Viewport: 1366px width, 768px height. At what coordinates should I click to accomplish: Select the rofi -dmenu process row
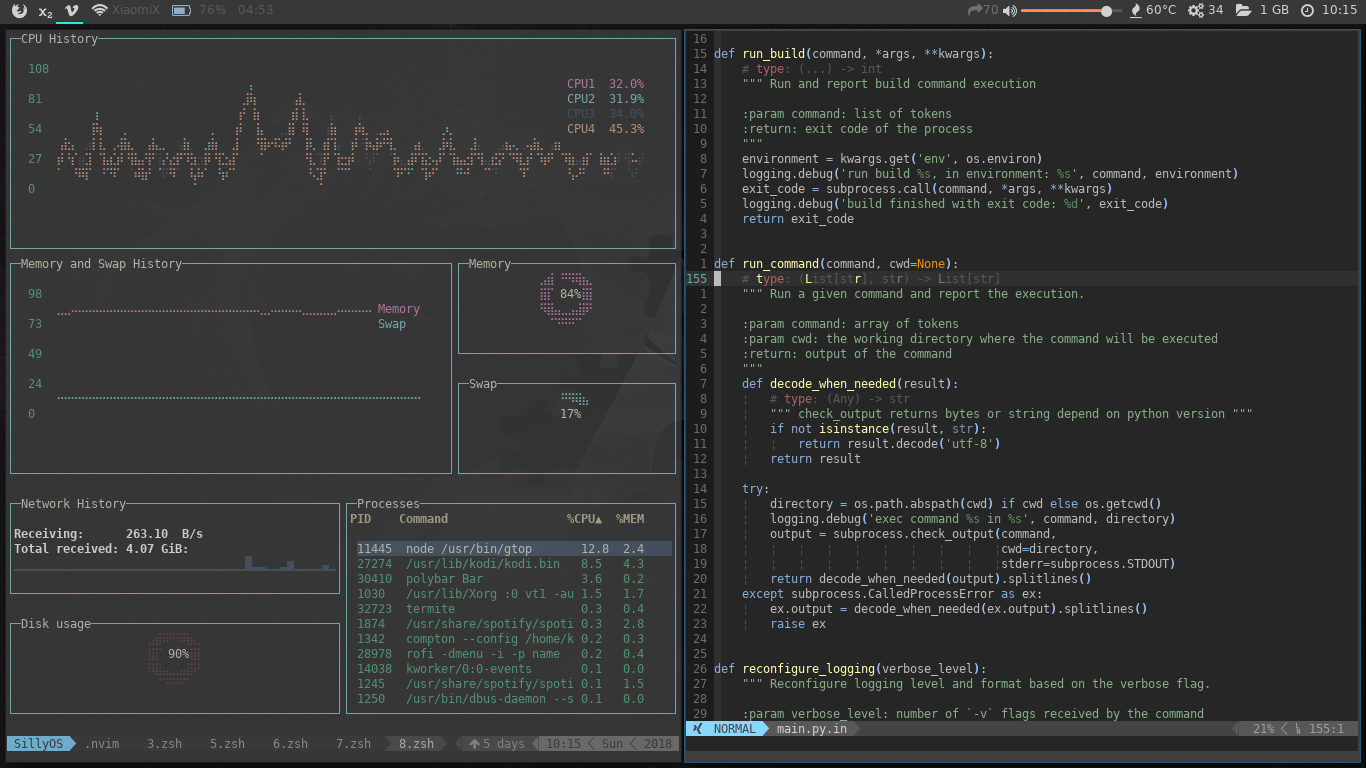pyautogui.click(x=514, y=654)
